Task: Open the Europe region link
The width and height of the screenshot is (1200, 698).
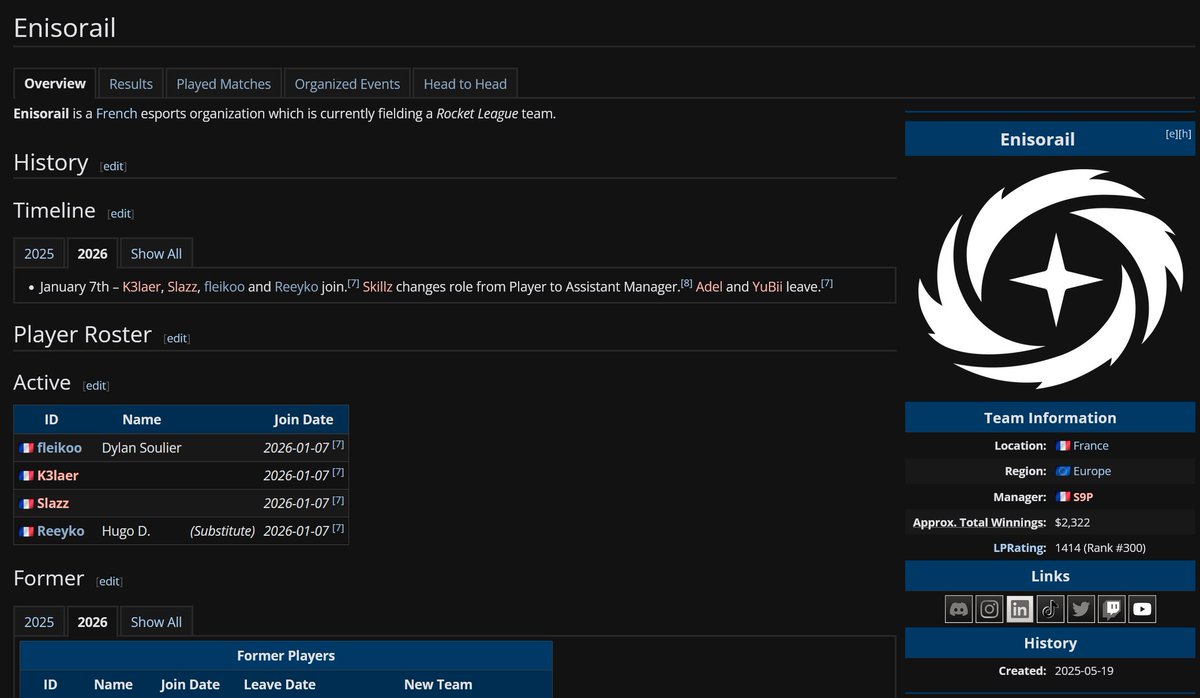Action: click(1092, 471)
